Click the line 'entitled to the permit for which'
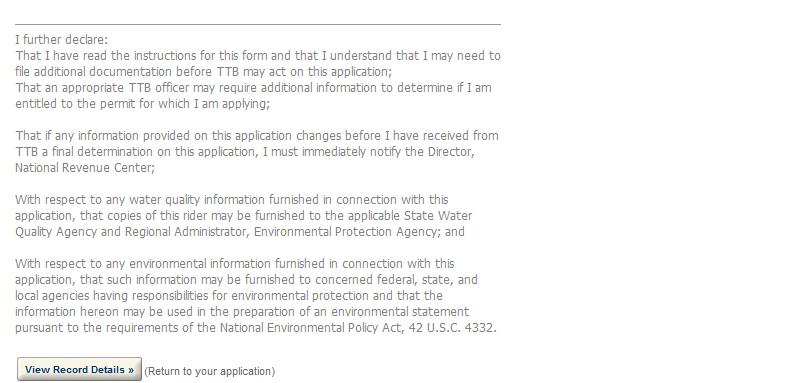The height and width of the screenshot is (383, 804). [143, 104]
